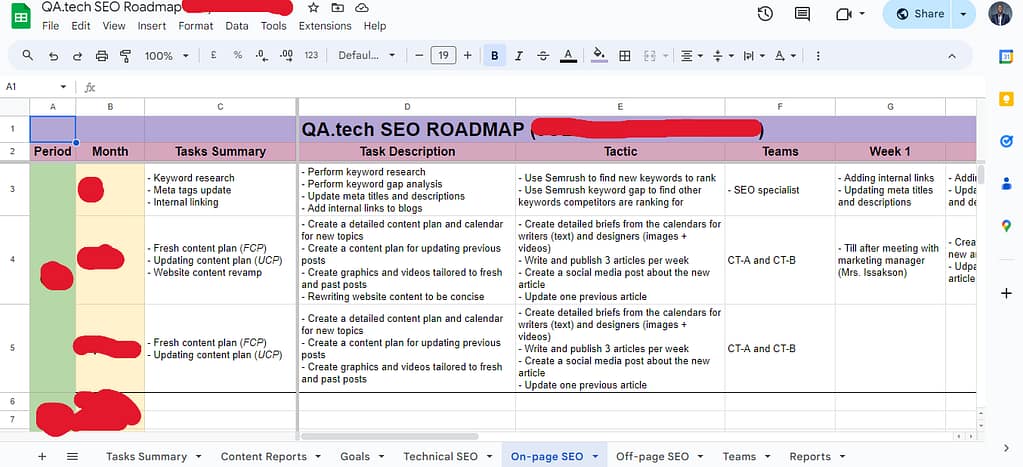
Task: Toggle italic formatting
Action: point(518,56)
